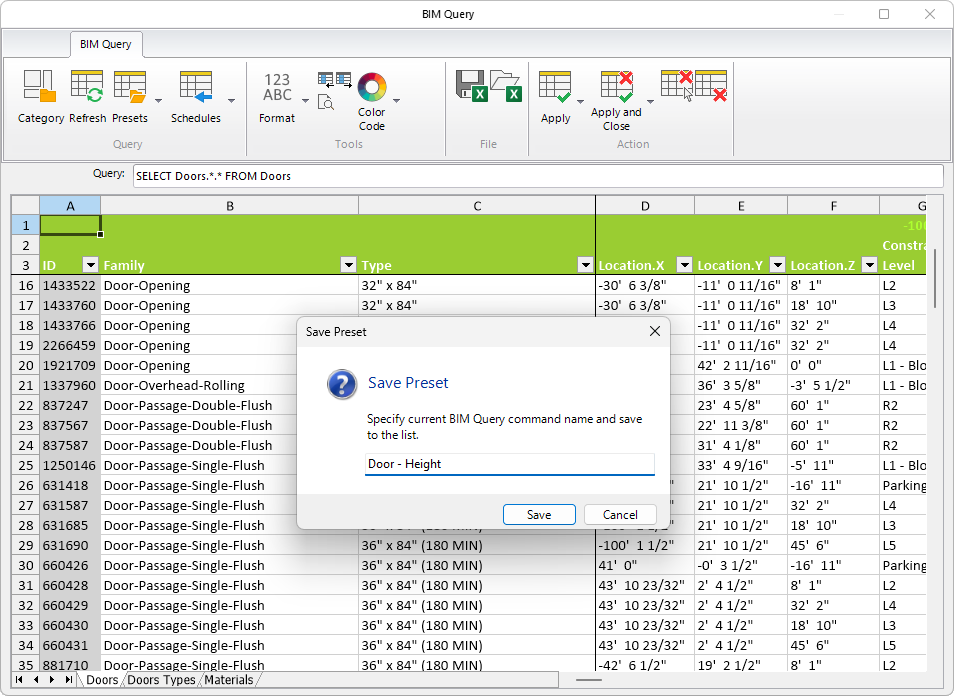Click the preview search tool icon
Image resolution: width=954 pixels, height=696 pixels.
[x=325, y=102]
